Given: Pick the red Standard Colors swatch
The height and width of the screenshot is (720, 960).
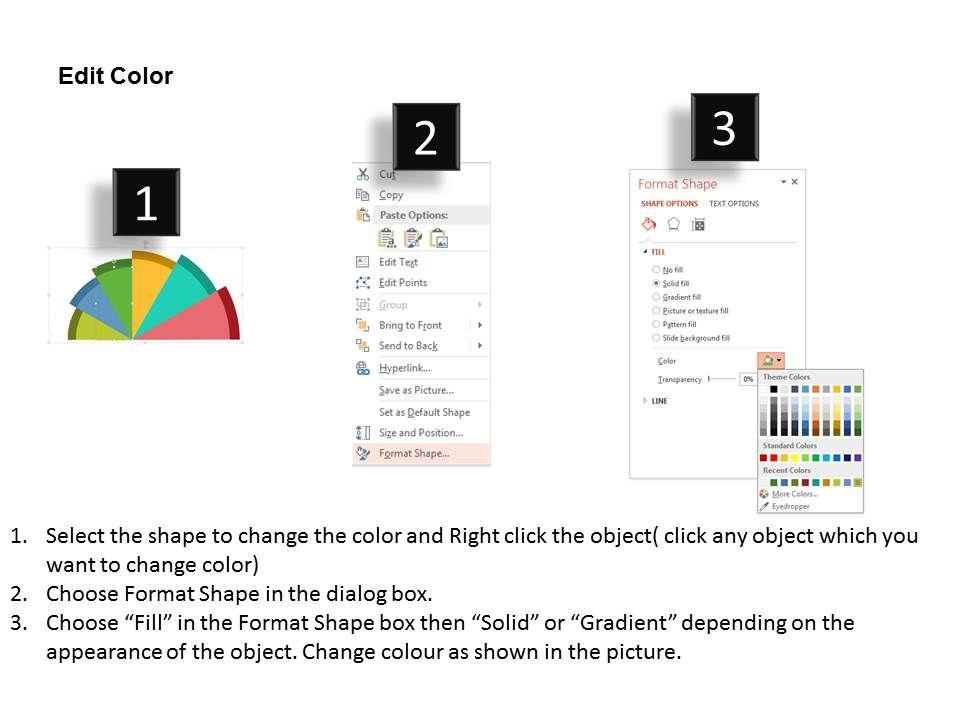Looking at the screenshot, I should point(775,458).
